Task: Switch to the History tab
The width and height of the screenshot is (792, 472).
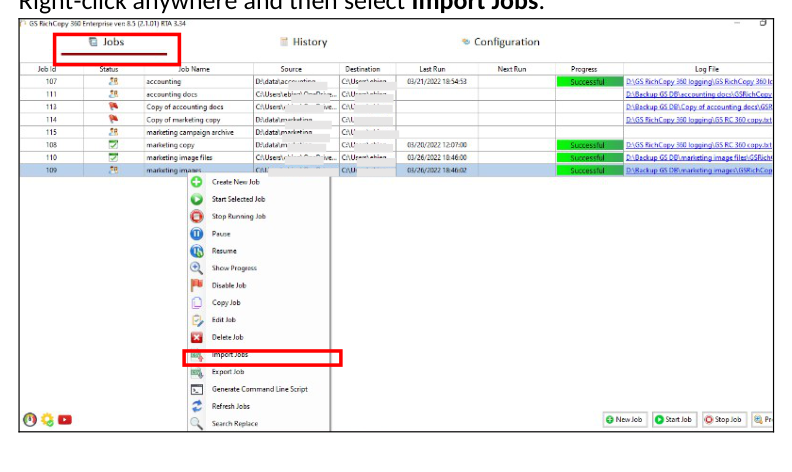Action: click(304, 42)
